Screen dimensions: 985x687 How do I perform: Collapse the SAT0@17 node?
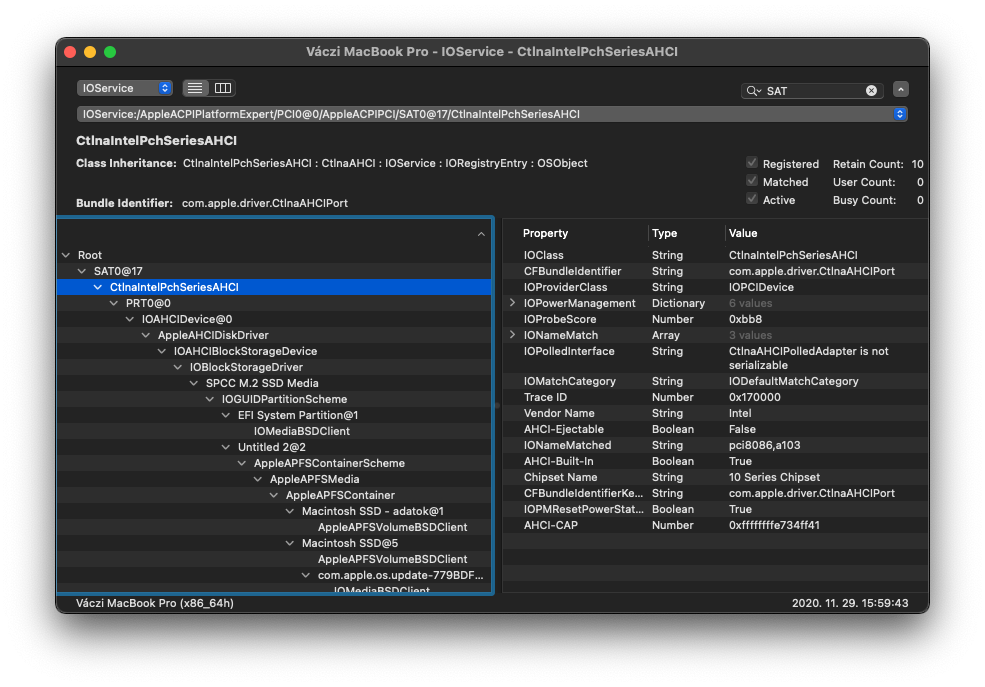point(82,271)
